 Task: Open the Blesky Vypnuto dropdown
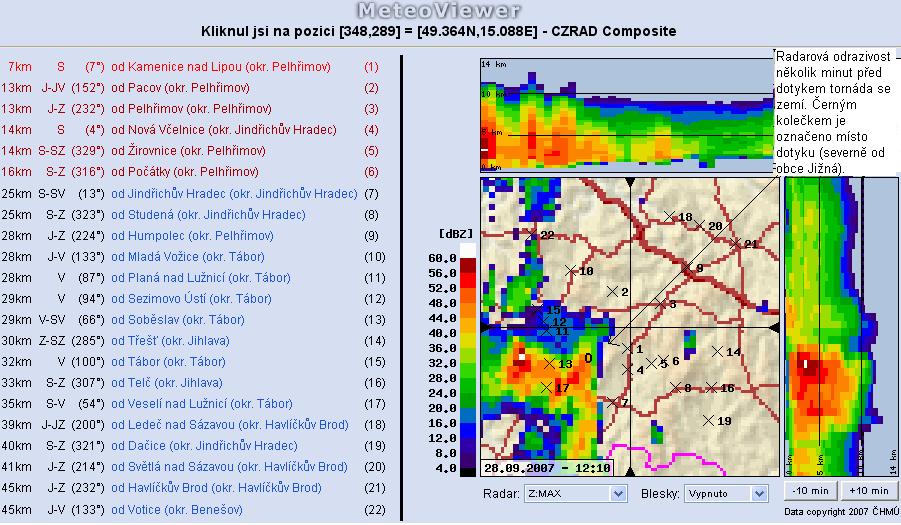[x=726, y=494]
